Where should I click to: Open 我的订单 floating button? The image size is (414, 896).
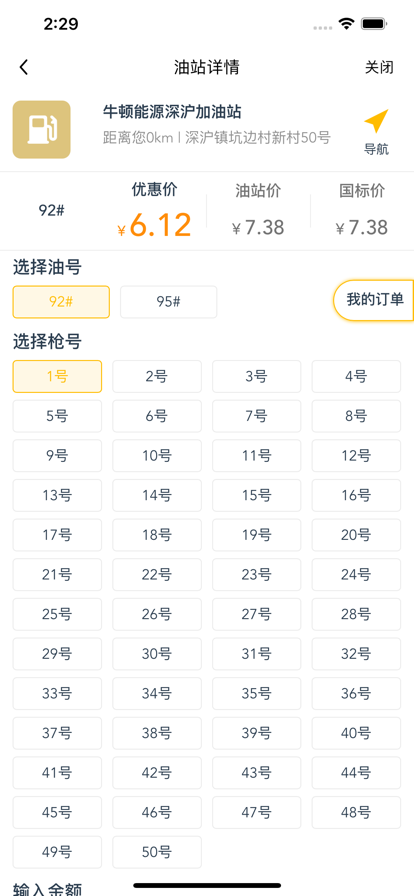375,300
